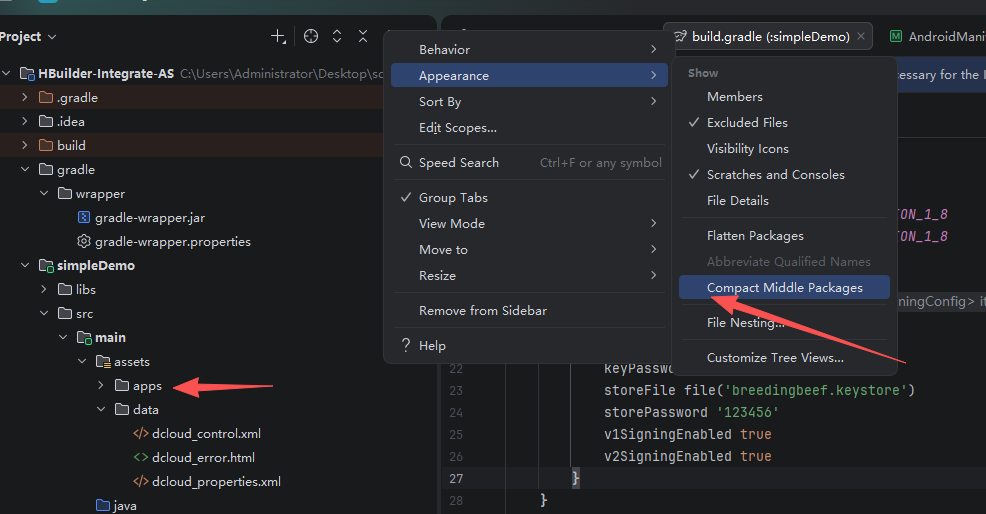Click the assets folder icon
Screen dimensions: 986x514
pyautogui.click(x=103, y=362)
